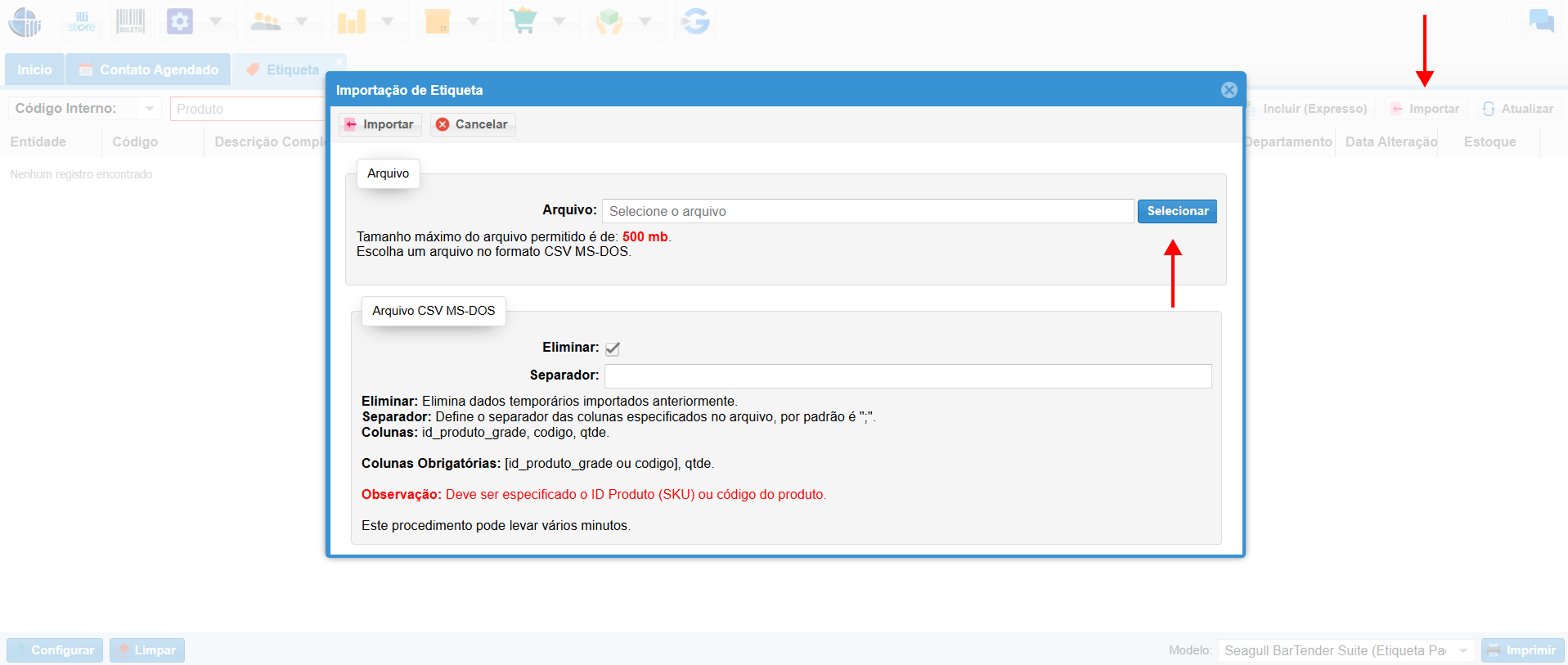Viewport: 1568px width, 665px height.
Task: Click the illi store icon
Action: (x=82, y=21)
